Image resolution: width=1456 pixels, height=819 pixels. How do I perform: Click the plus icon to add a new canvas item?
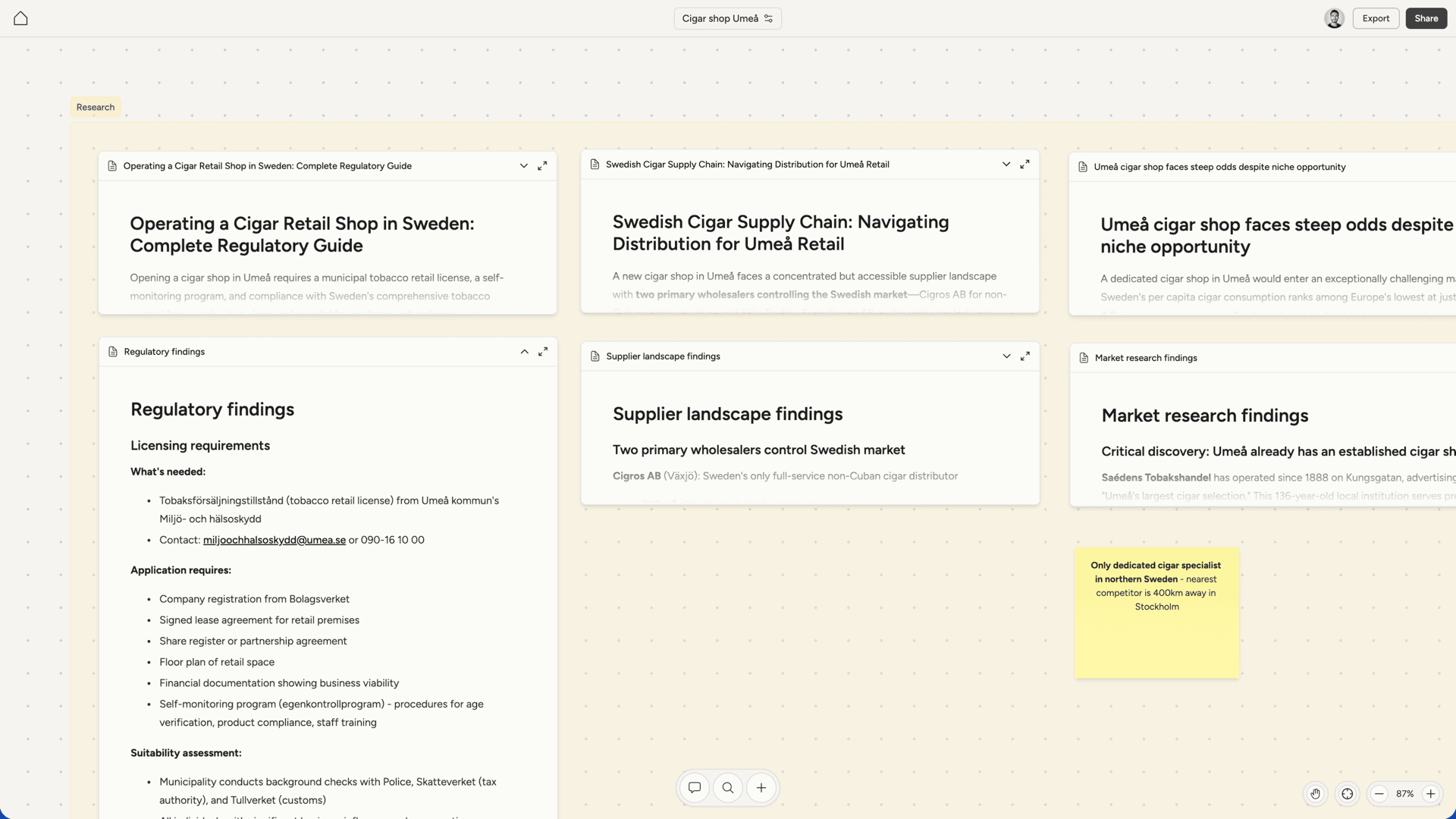tap(761, 788)
